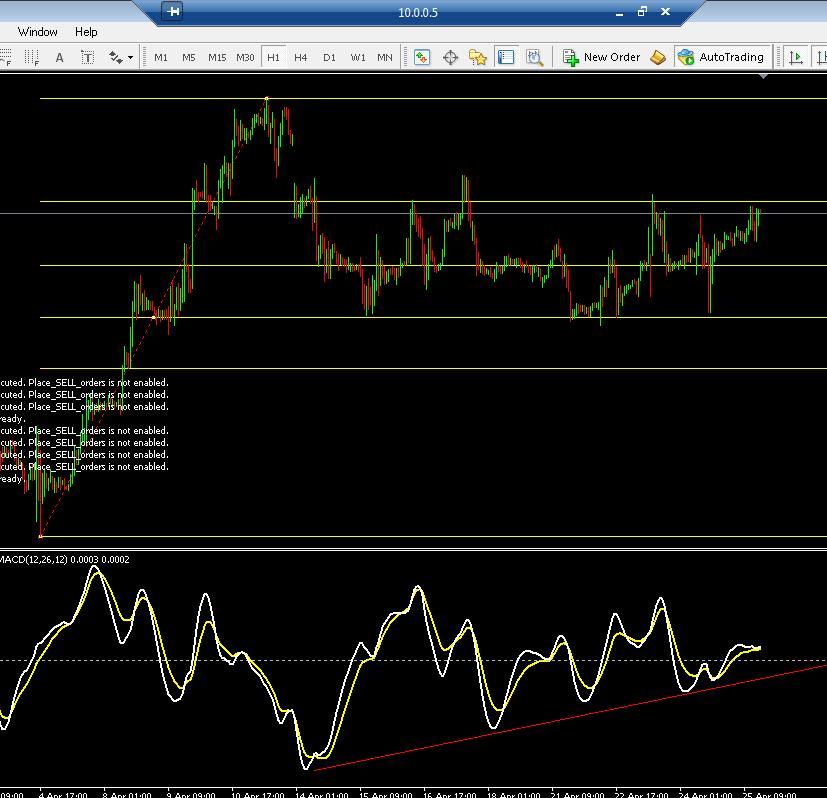This screenshot has width=827, height=798.
Task: Select the Fibonacci top anchor point
Action: (266, 98)
